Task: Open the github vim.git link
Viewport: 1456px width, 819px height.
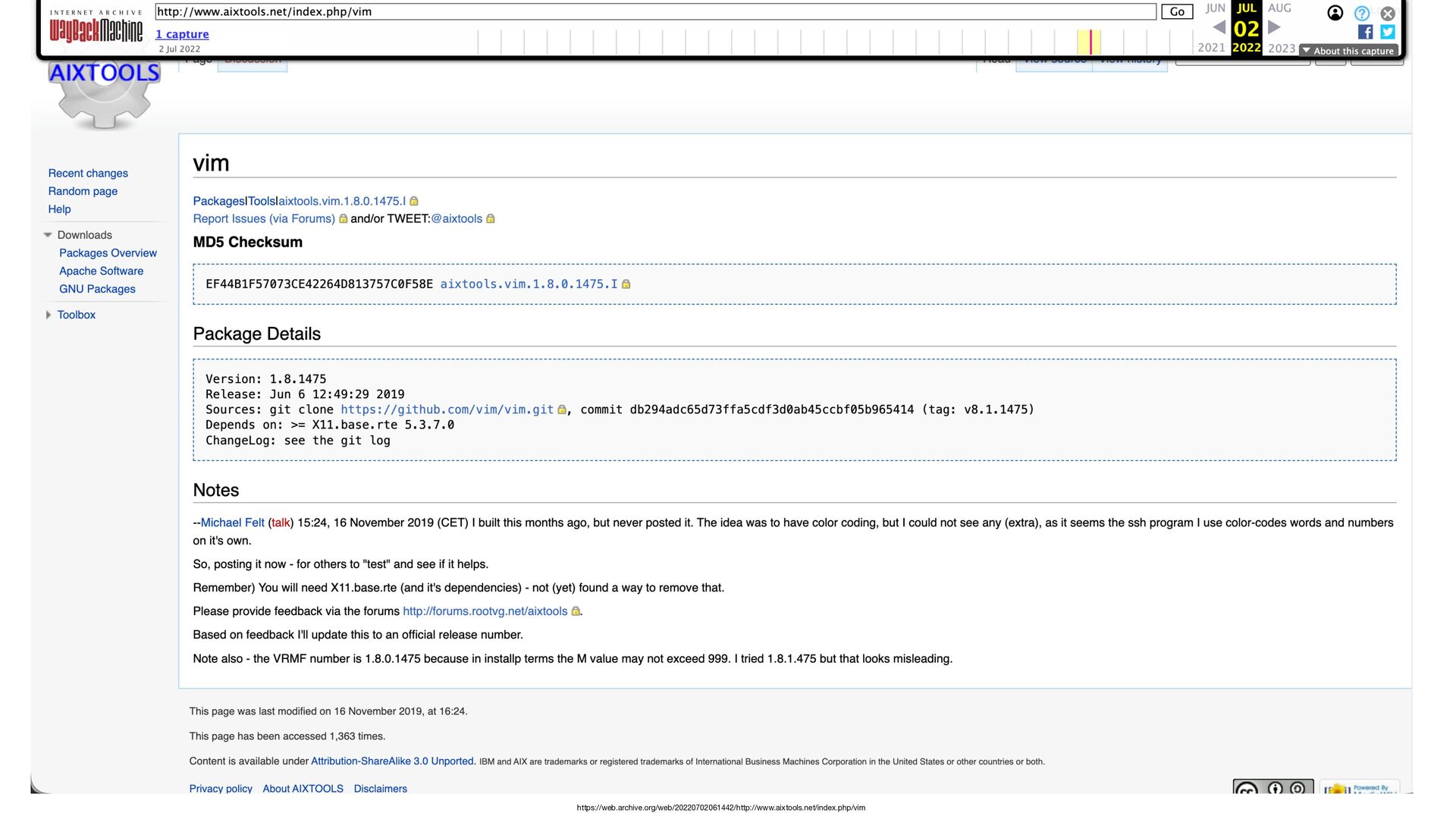Action: point(447,409)
